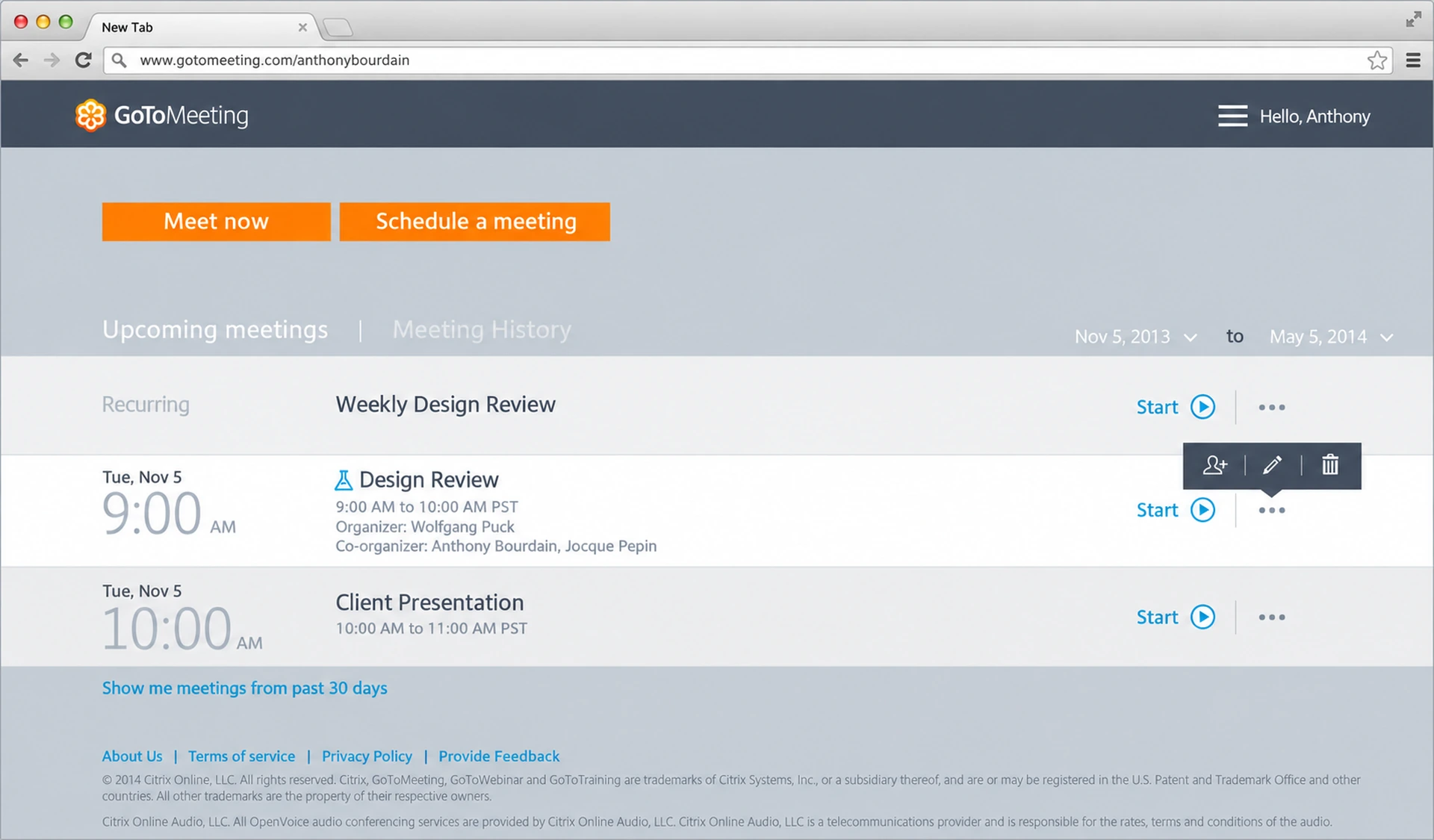Click the GoToMeeting logo
1434x840 pixels.
click(x=161, y=116)
